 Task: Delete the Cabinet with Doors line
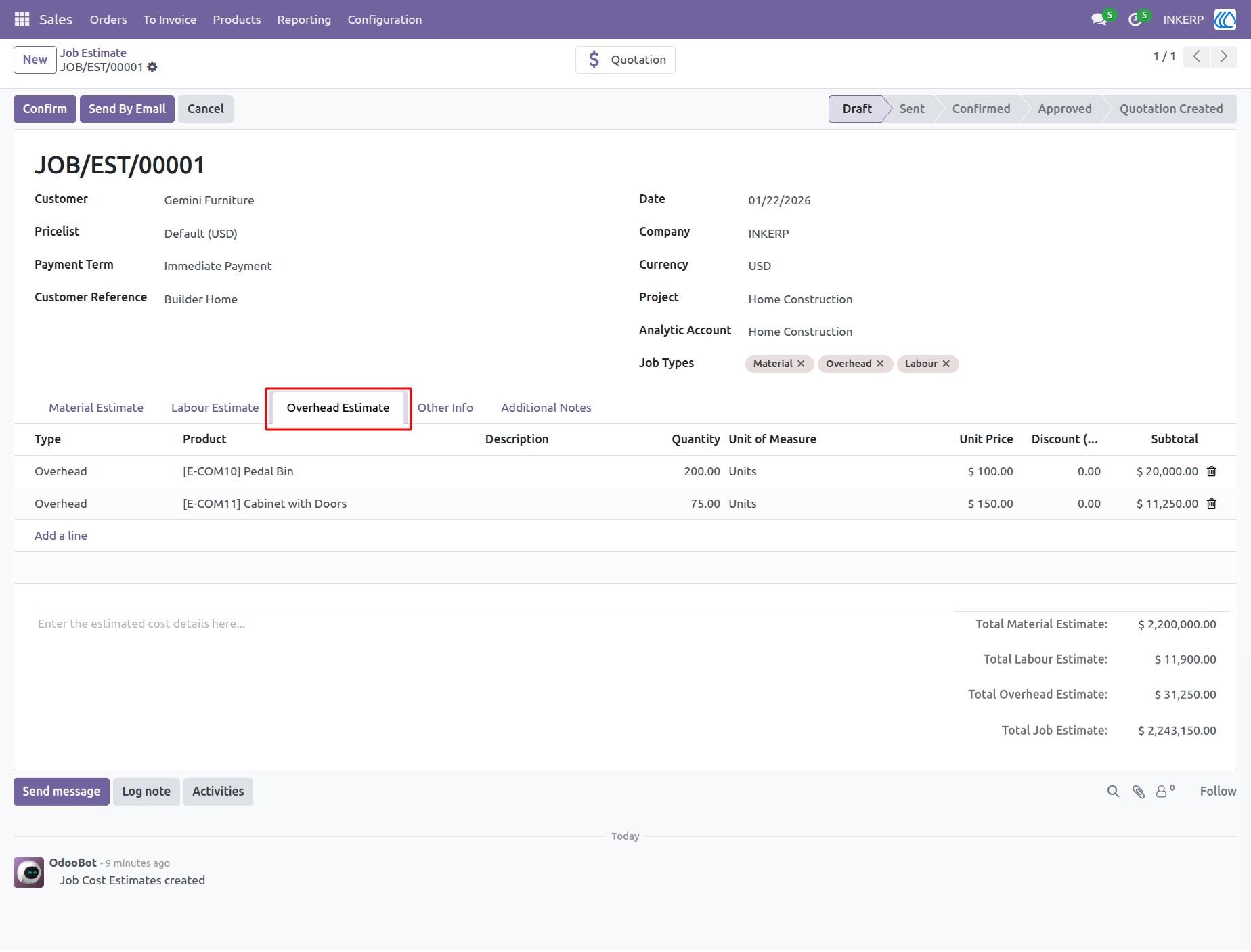(x=1212, y=504)
